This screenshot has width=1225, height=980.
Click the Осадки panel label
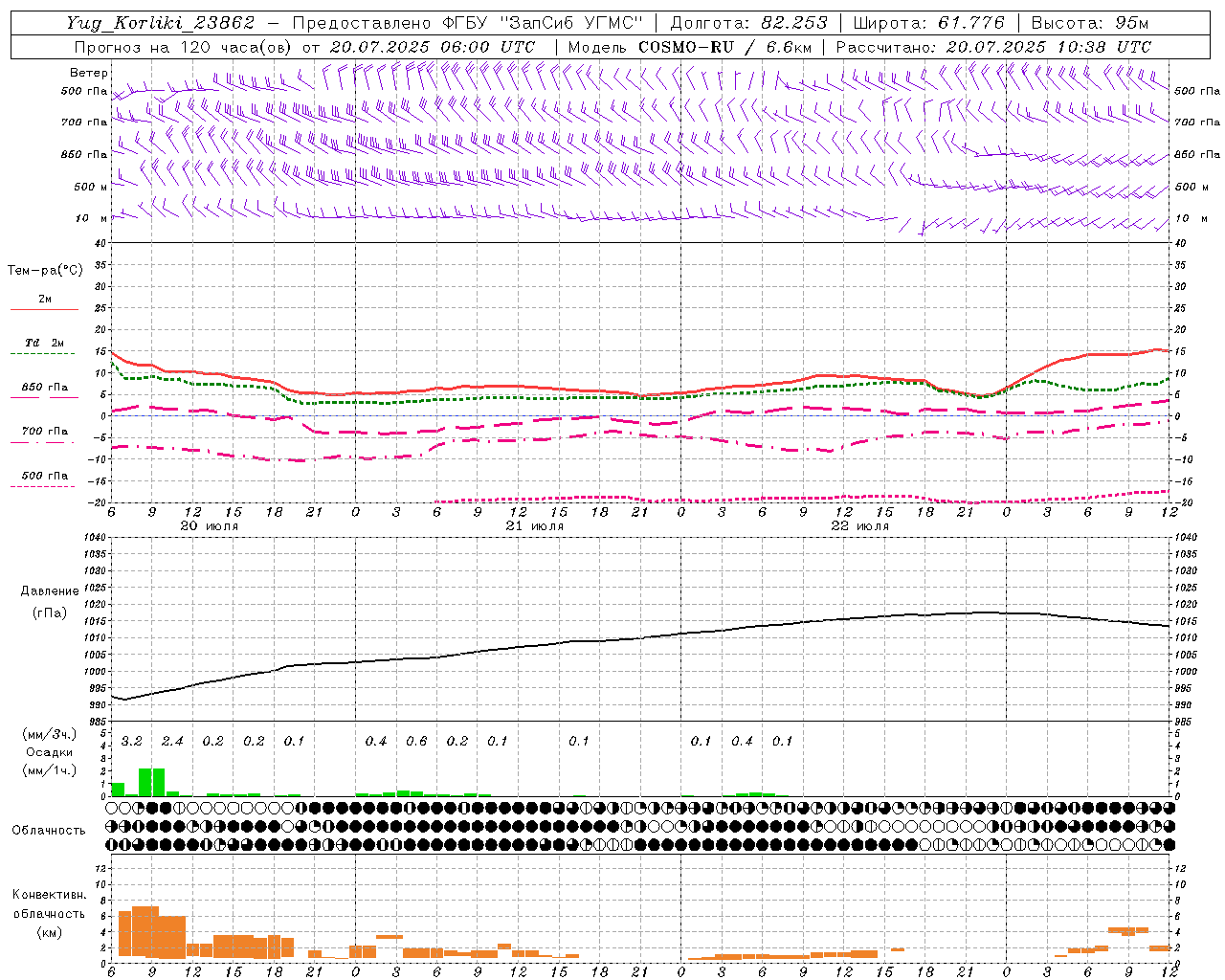point(49,752)
